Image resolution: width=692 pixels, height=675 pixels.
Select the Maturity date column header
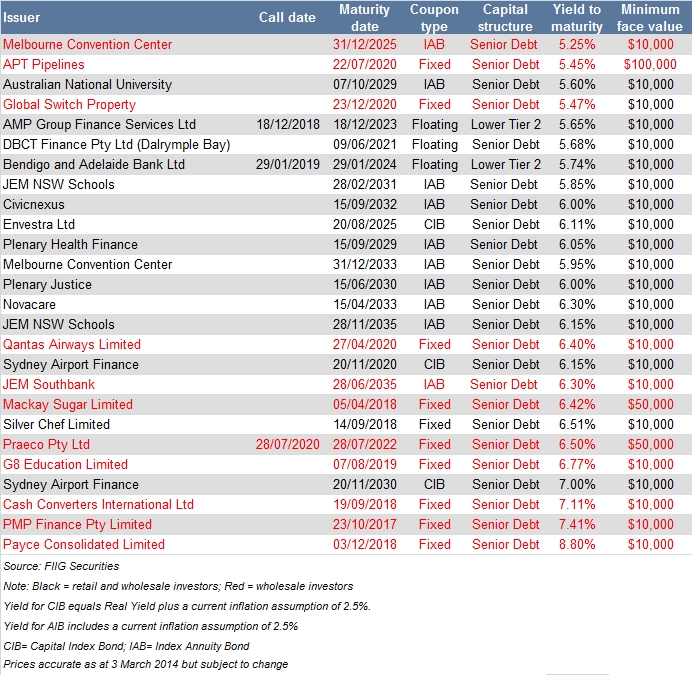pos(365,17)
